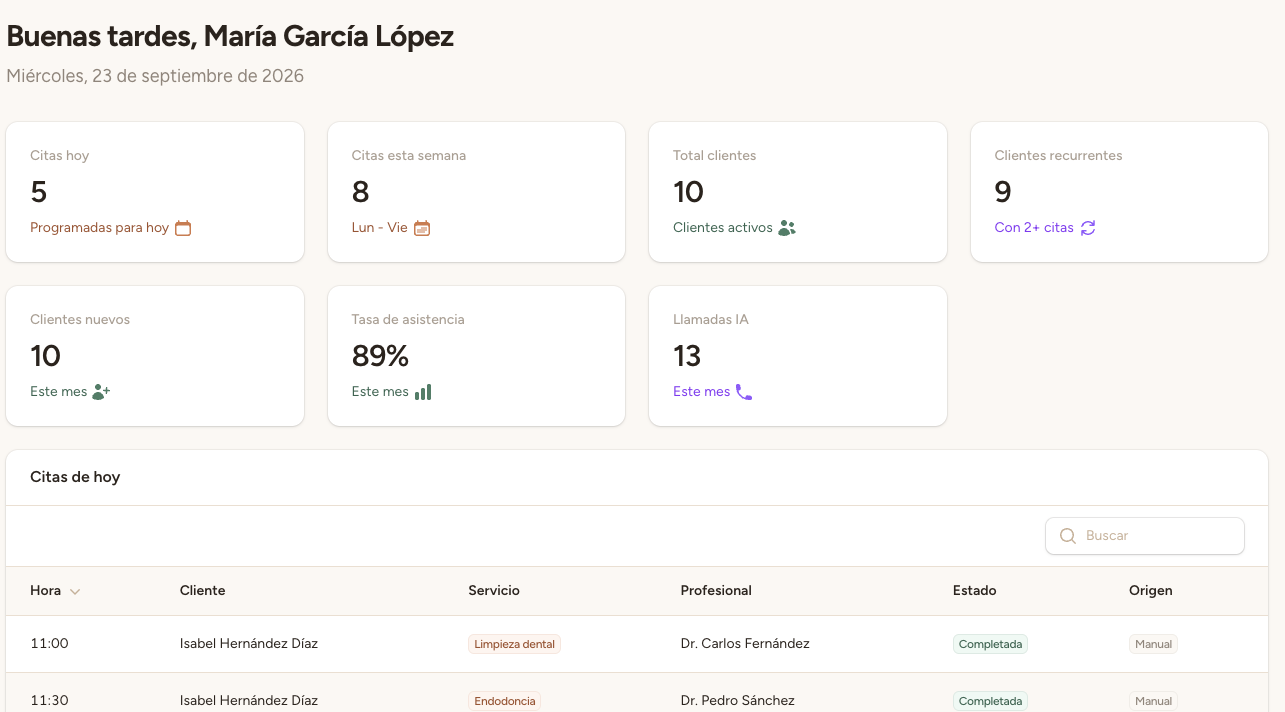The image size is (1285, 712).
Task: Click the Total clientes card title
Action: pyautogui.click(x=715, y=156)
